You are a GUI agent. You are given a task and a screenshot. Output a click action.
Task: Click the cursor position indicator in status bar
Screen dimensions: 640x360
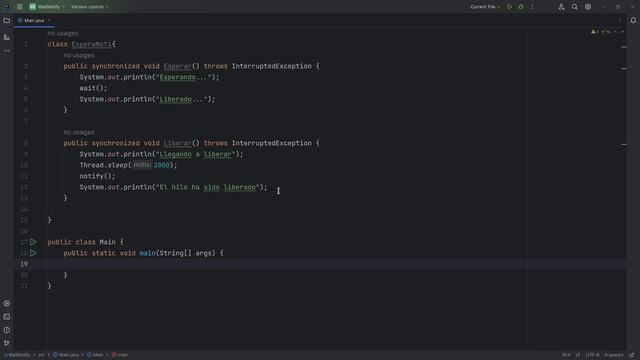point(566,355)
